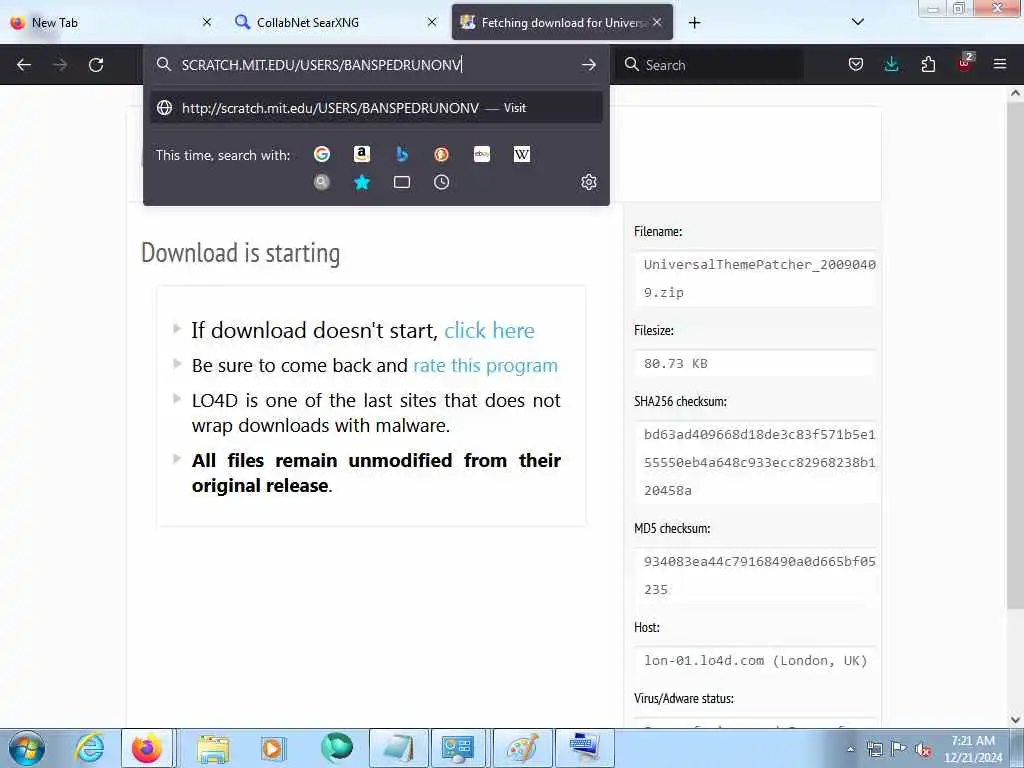Open the Firefox application menu
Screen dimensions: 1024x768
tap(1000, 65)
